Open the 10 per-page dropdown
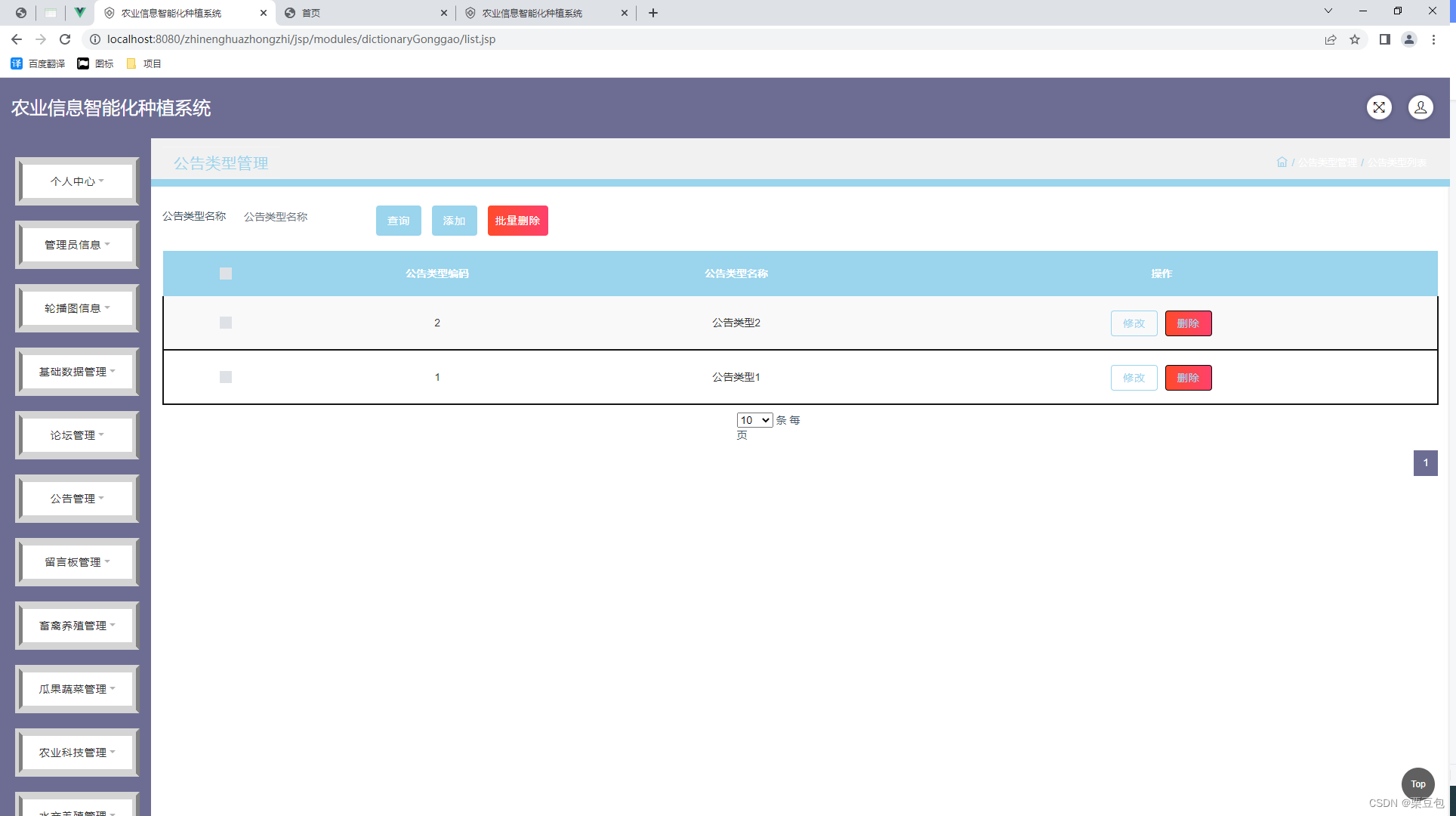This screenshot has height=816, width=1456. pyautogui.click(x=754, y=420)
